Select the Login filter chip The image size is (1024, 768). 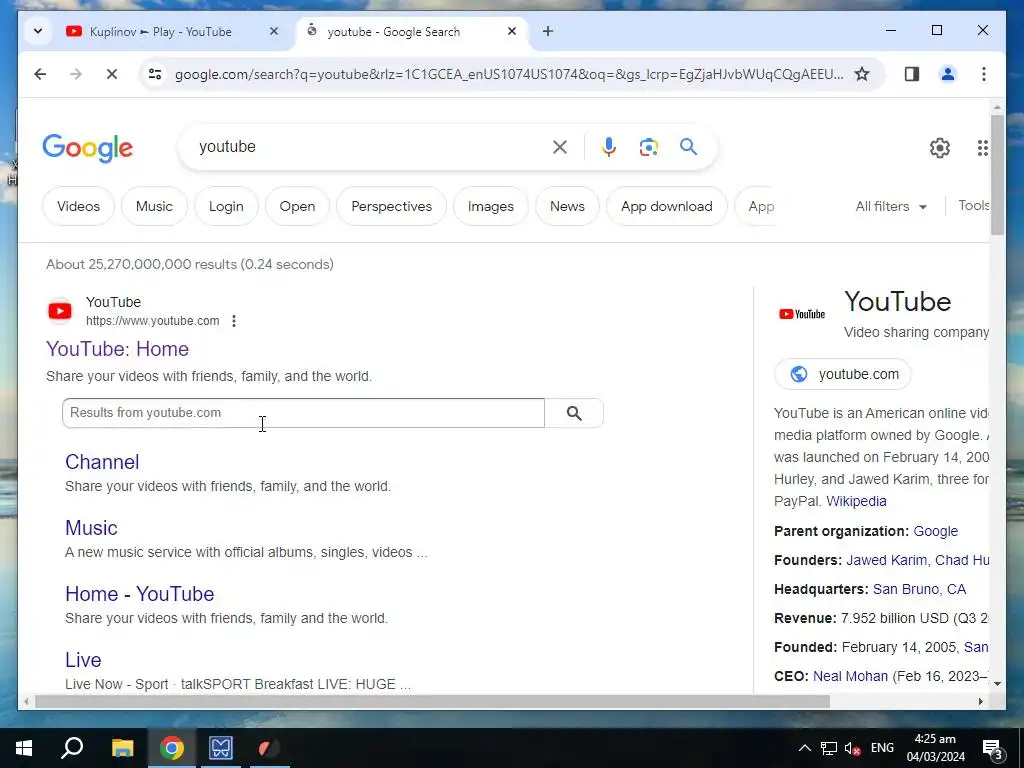pyautogui.click(x=226, y=206)
